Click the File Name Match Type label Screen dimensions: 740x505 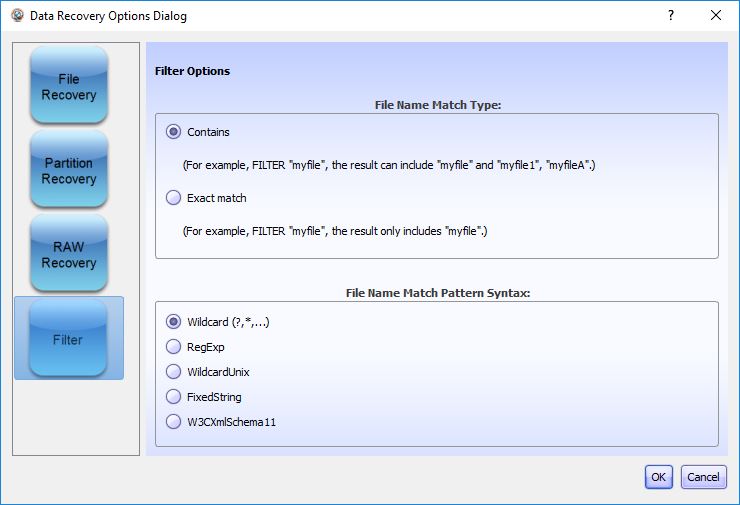pyautogui.click(x=438, y=105)
